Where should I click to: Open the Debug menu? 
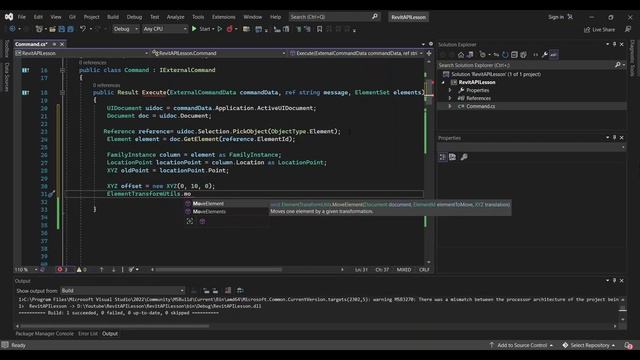tap(134, 17)
